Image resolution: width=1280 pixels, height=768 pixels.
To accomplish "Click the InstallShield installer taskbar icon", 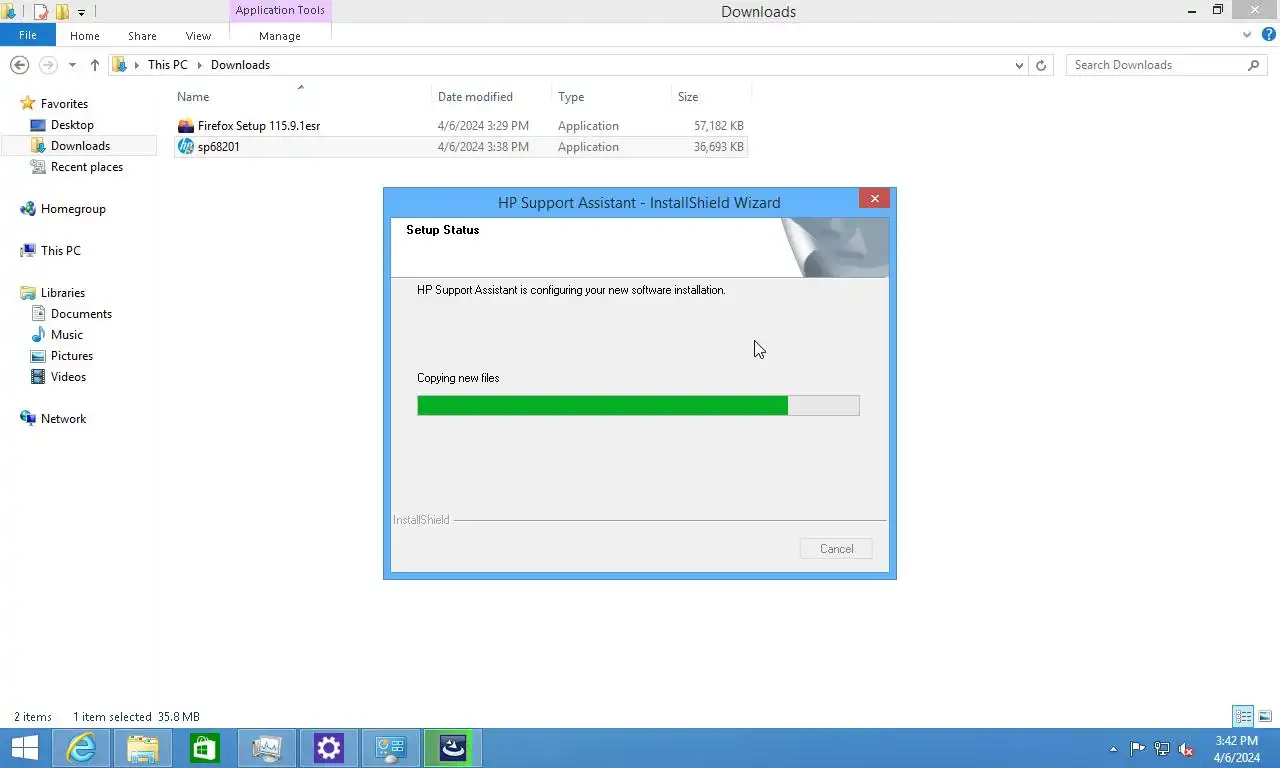I will (453, 748).
